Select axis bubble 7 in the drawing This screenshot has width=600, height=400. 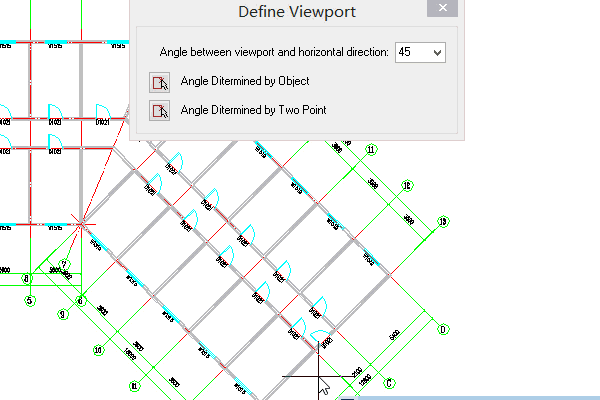tap(64, 264)
